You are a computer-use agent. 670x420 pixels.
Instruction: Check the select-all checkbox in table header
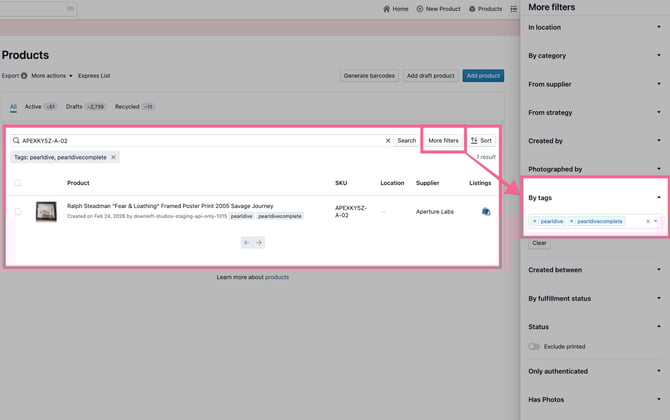click(18, 183)
